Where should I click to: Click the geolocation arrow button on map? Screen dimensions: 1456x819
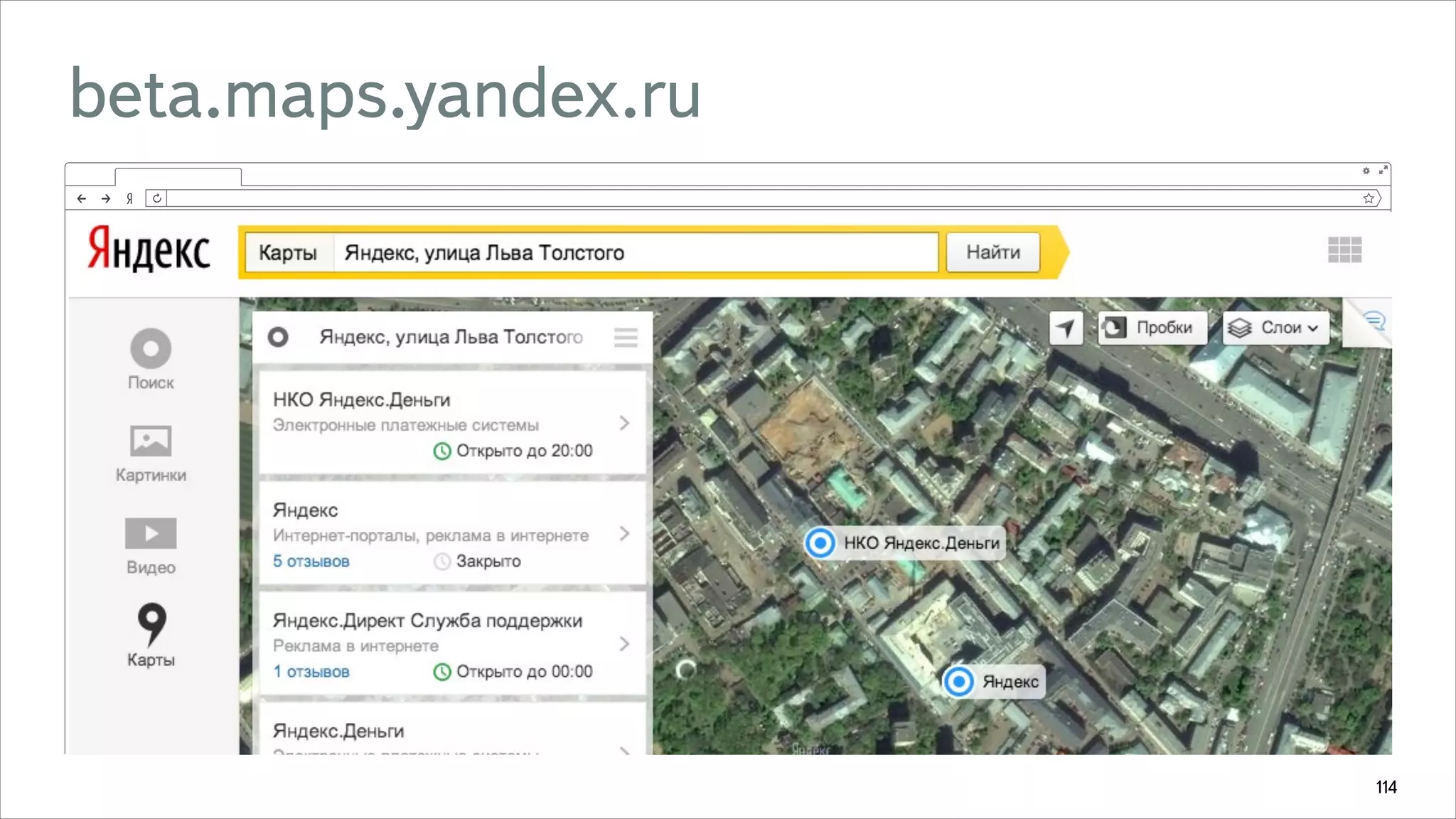(1065, 328)
